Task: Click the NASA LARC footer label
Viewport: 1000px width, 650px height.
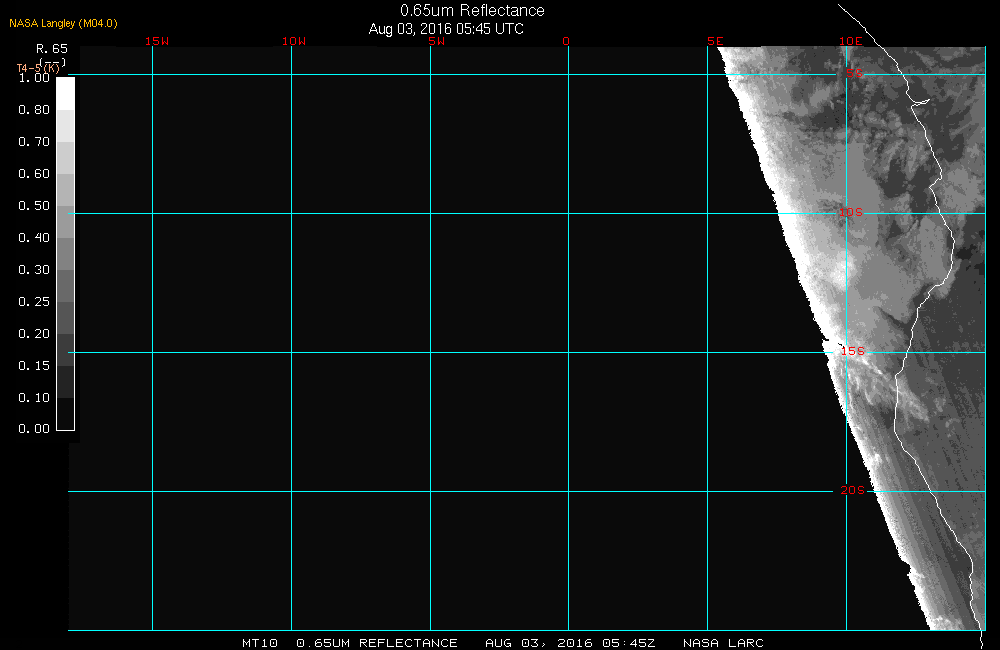Action: tap(723, 643)
